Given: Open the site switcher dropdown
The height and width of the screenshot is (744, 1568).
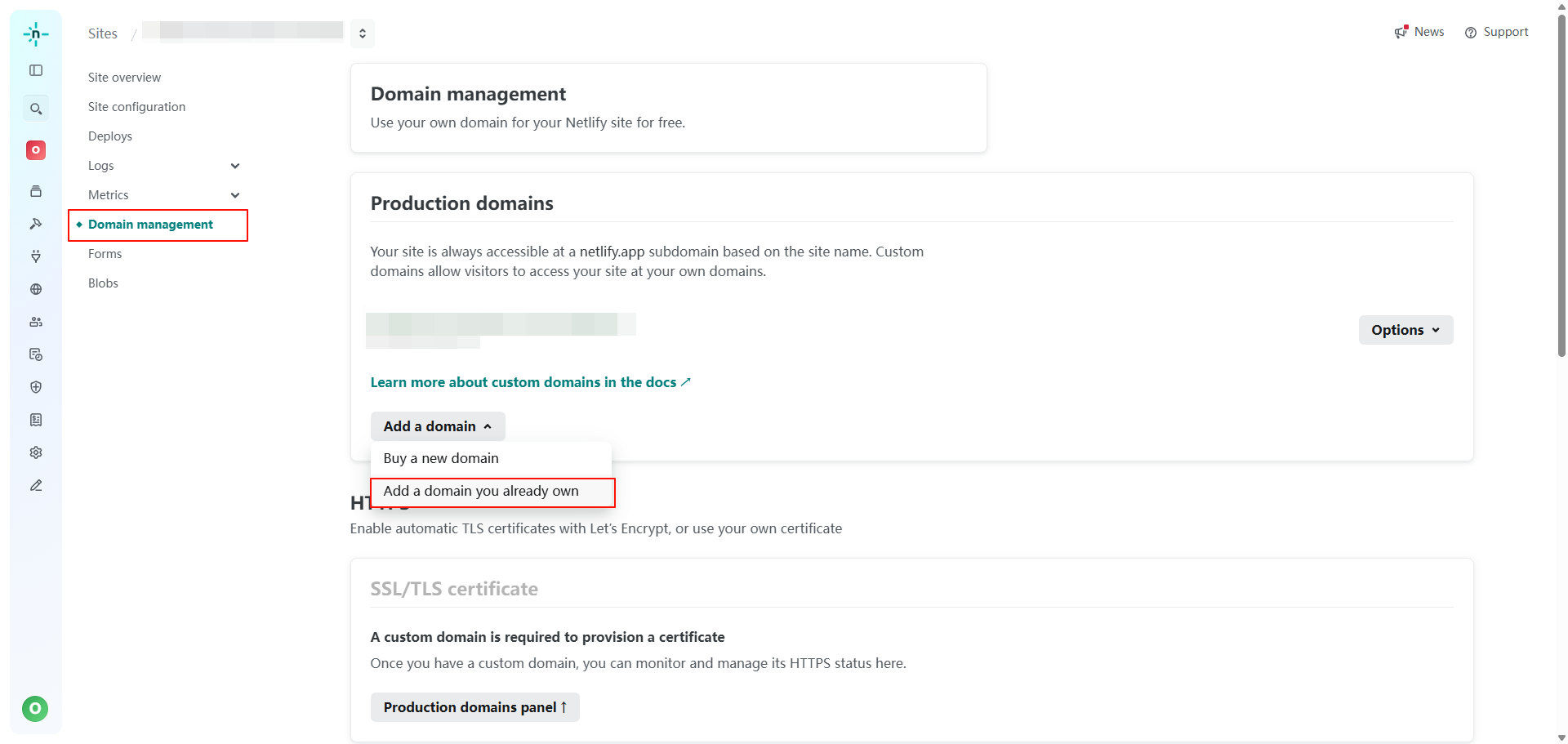Looking at the screenshot, I should [363, 33].
